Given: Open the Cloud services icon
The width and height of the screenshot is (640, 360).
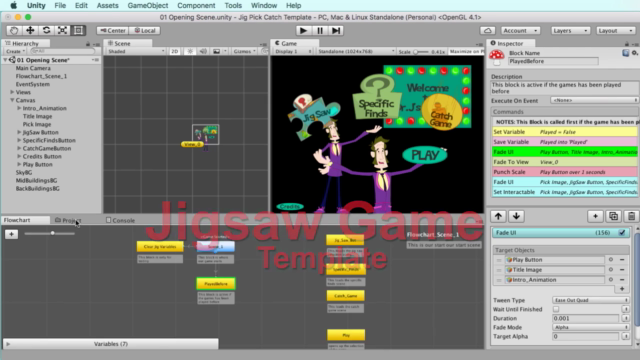Looking at the screenshot, I should point(487,31).
